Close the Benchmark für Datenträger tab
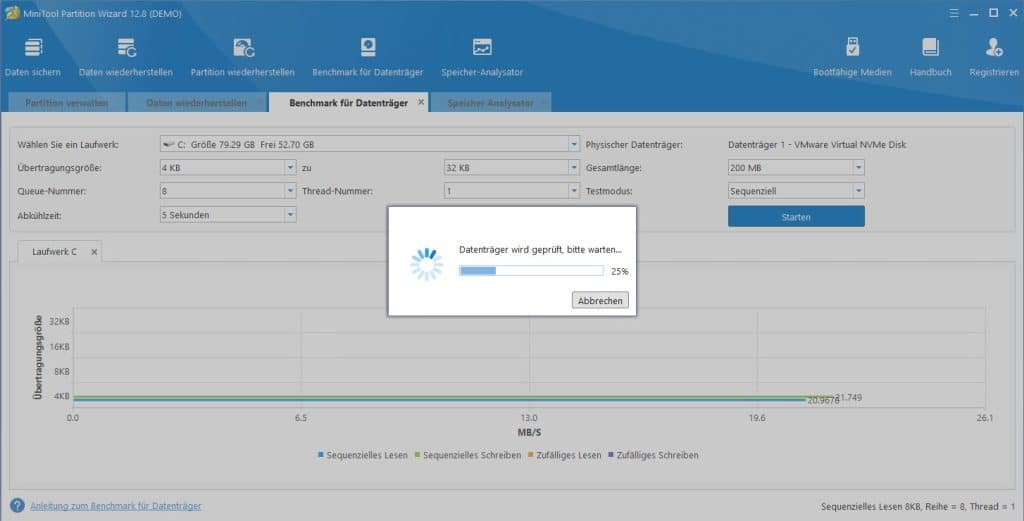This screenshot has height=521, width=1024. [x=421, y=102]
